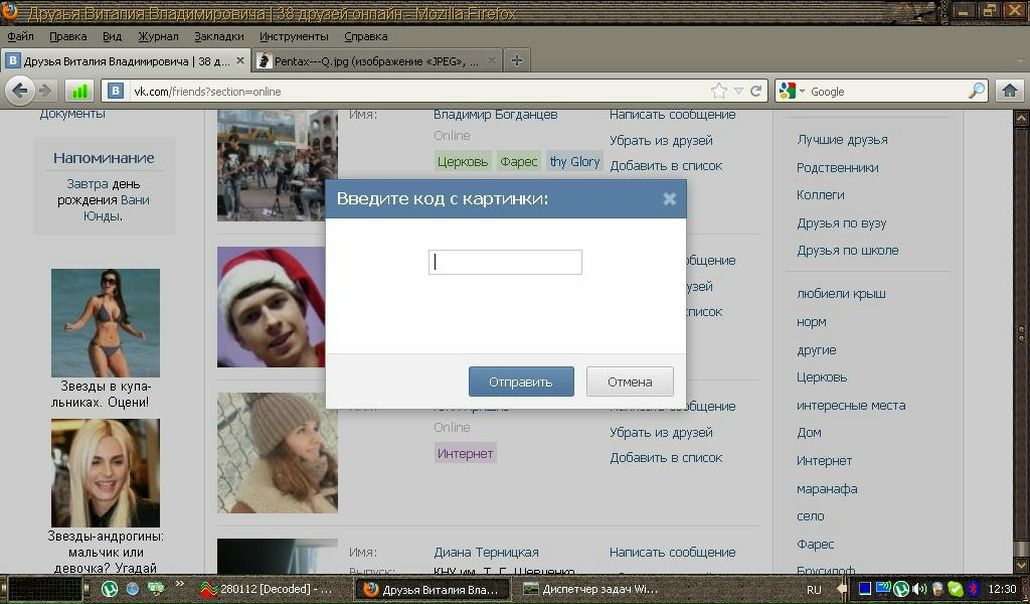The height and width of the screenshot is (604, 1030).
Task: Open the Лучшие друзья friends list
Action: point(842,140)
